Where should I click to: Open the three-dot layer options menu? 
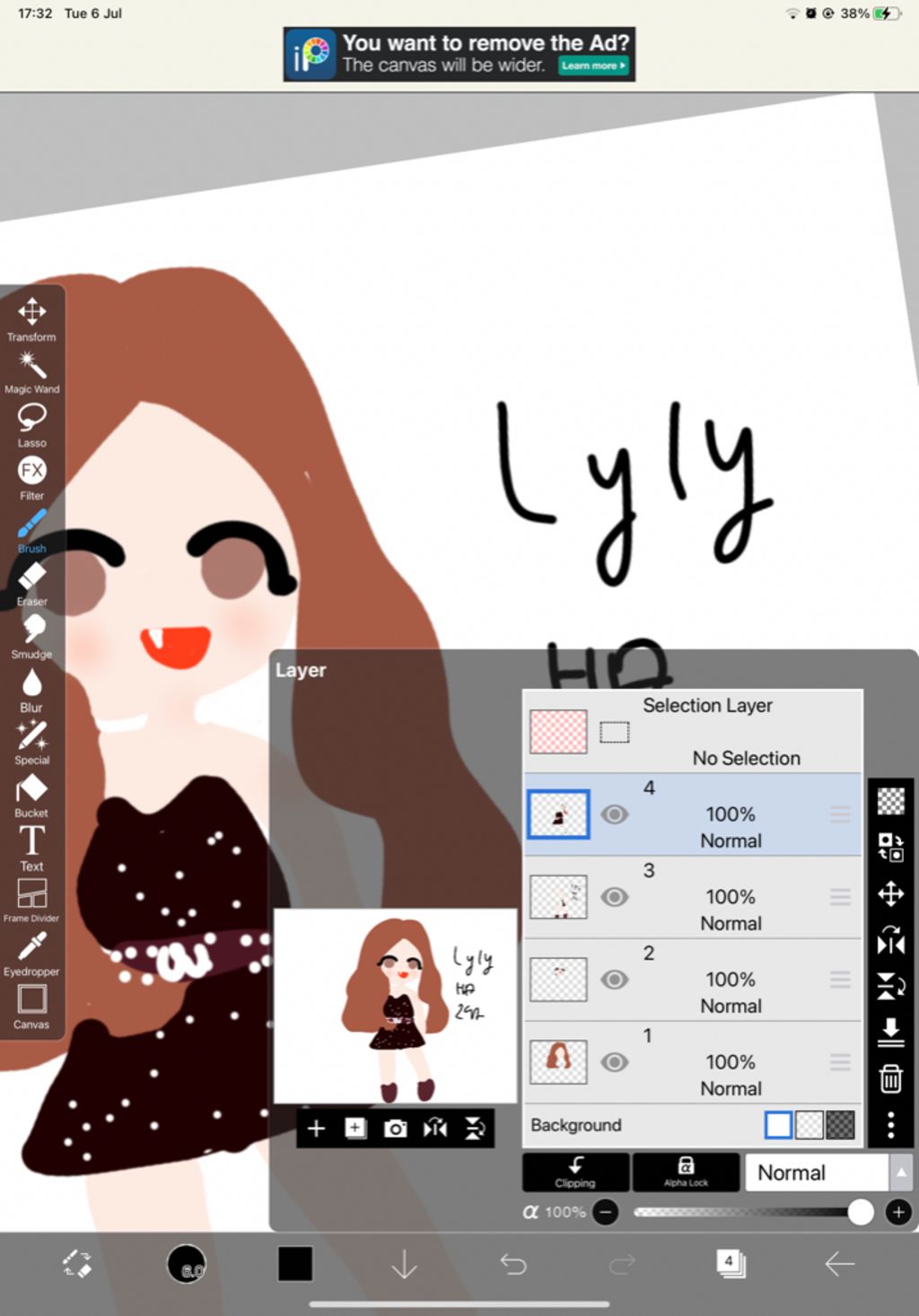click(890, 1125)
